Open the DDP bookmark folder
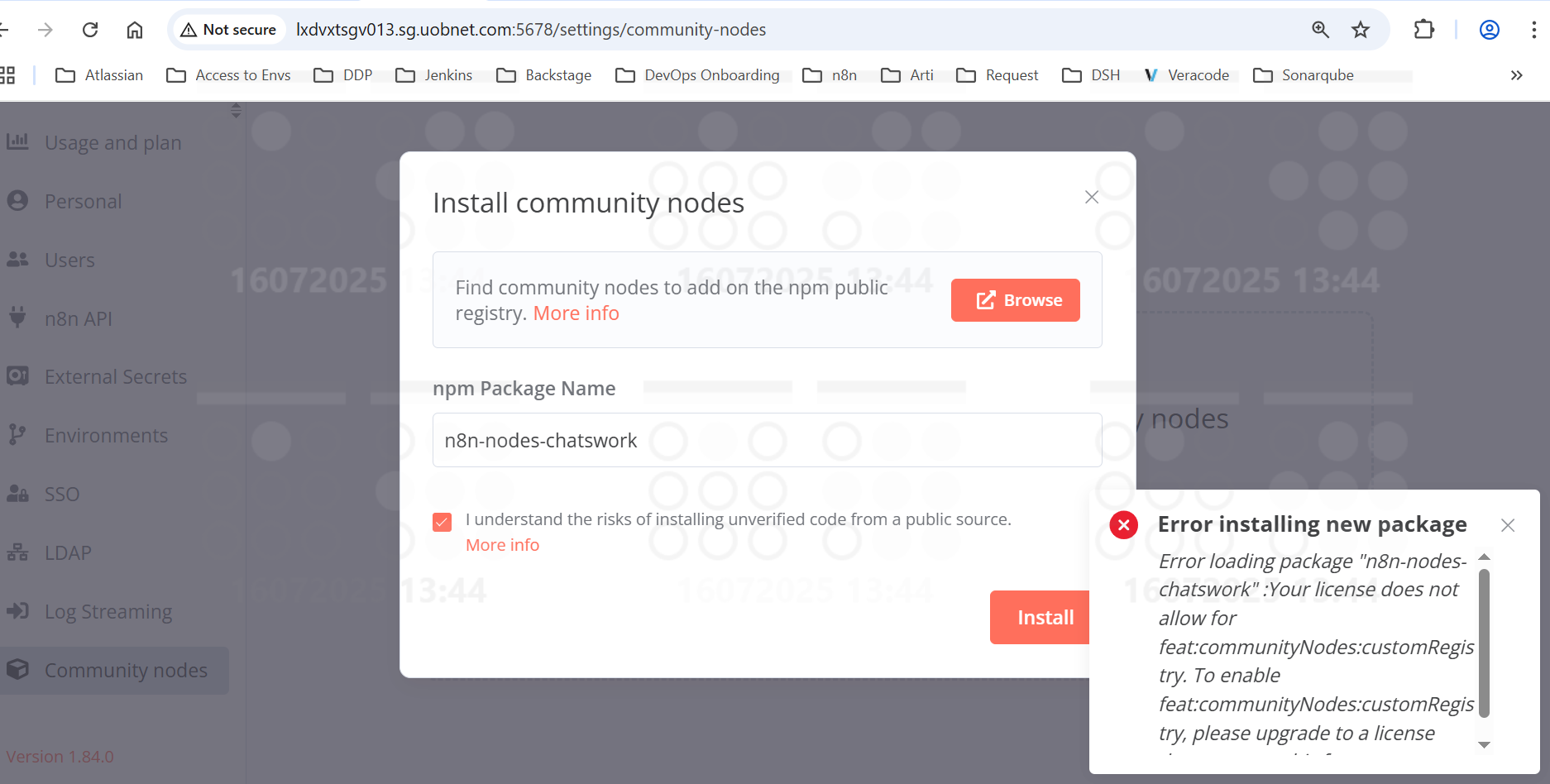1550x784 pixels. coord(343,75)
